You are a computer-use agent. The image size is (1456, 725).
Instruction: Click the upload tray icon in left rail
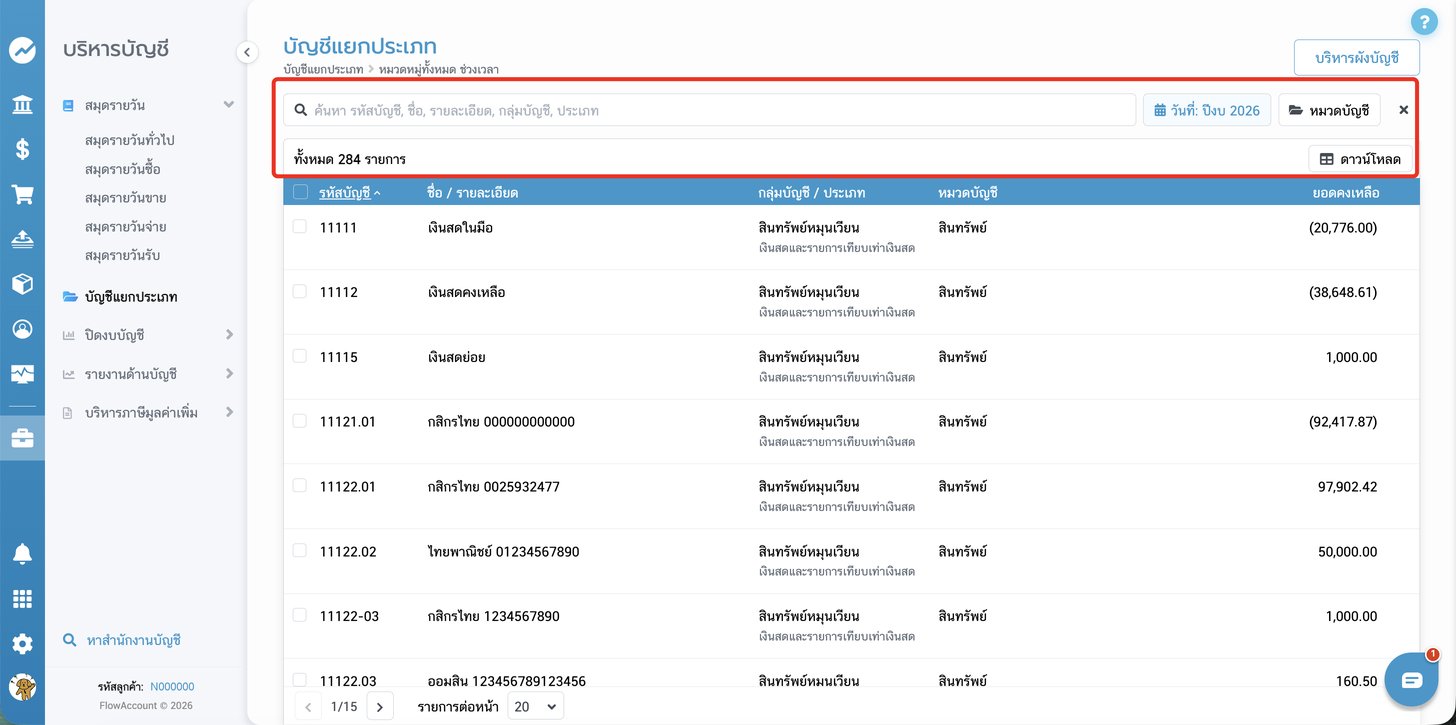pos(22,238)
